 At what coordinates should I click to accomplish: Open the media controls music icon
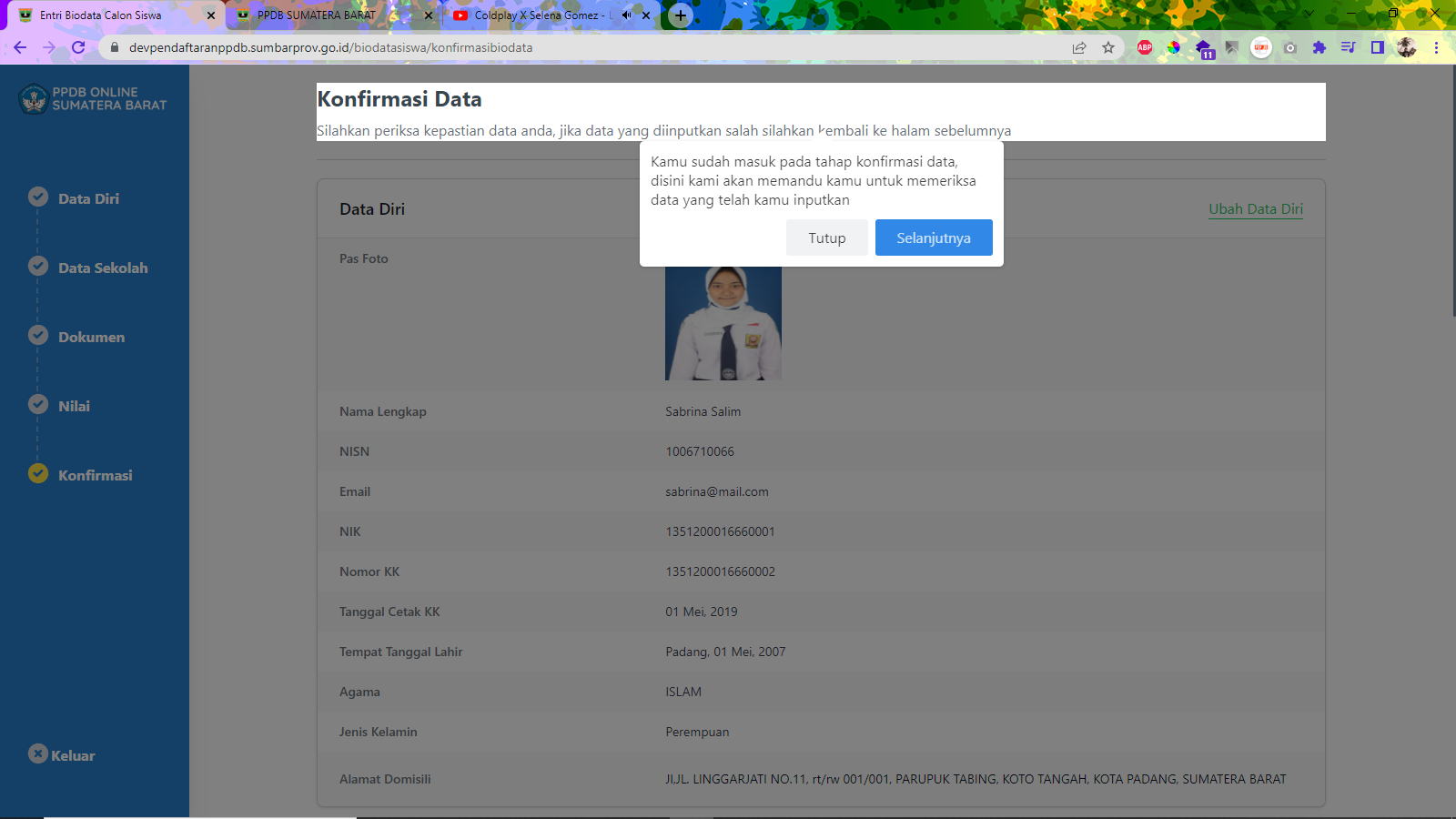pos(1349,47)
